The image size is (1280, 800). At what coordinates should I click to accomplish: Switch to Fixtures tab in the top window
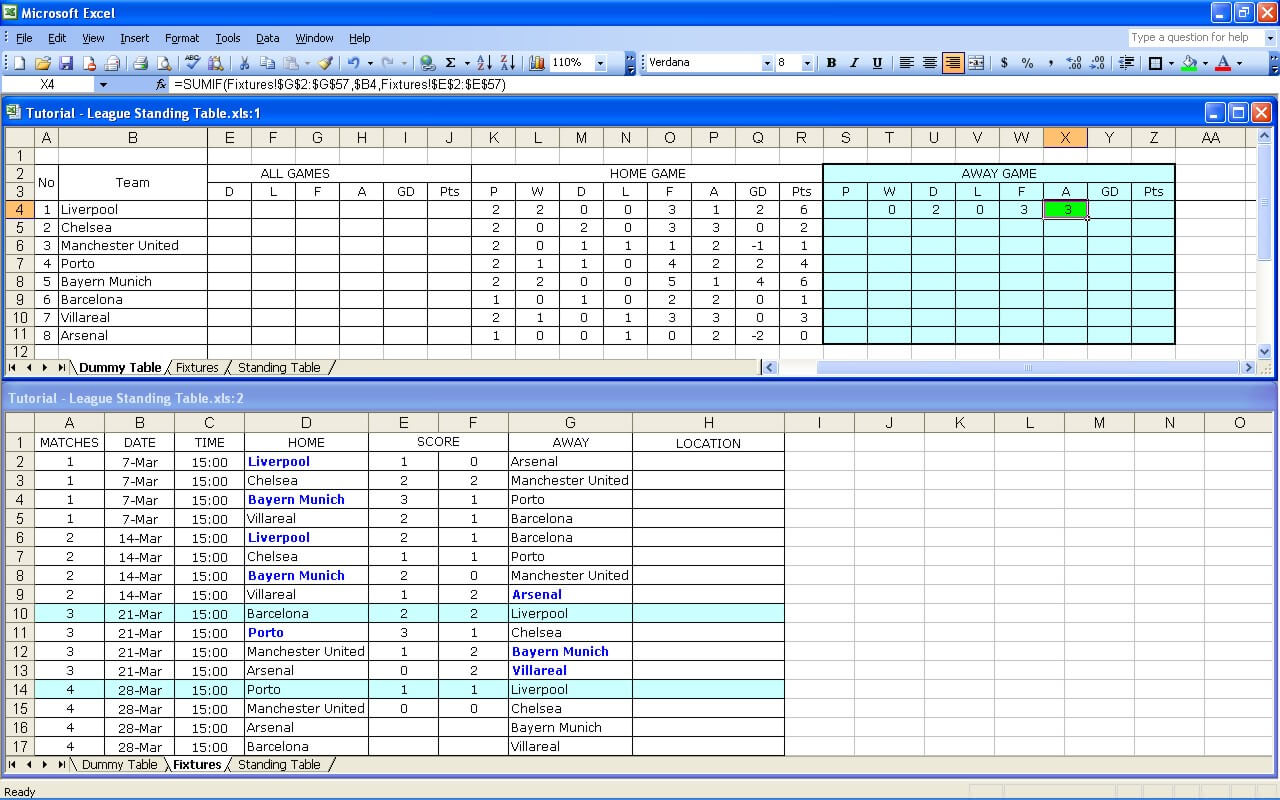coord(197,368)
